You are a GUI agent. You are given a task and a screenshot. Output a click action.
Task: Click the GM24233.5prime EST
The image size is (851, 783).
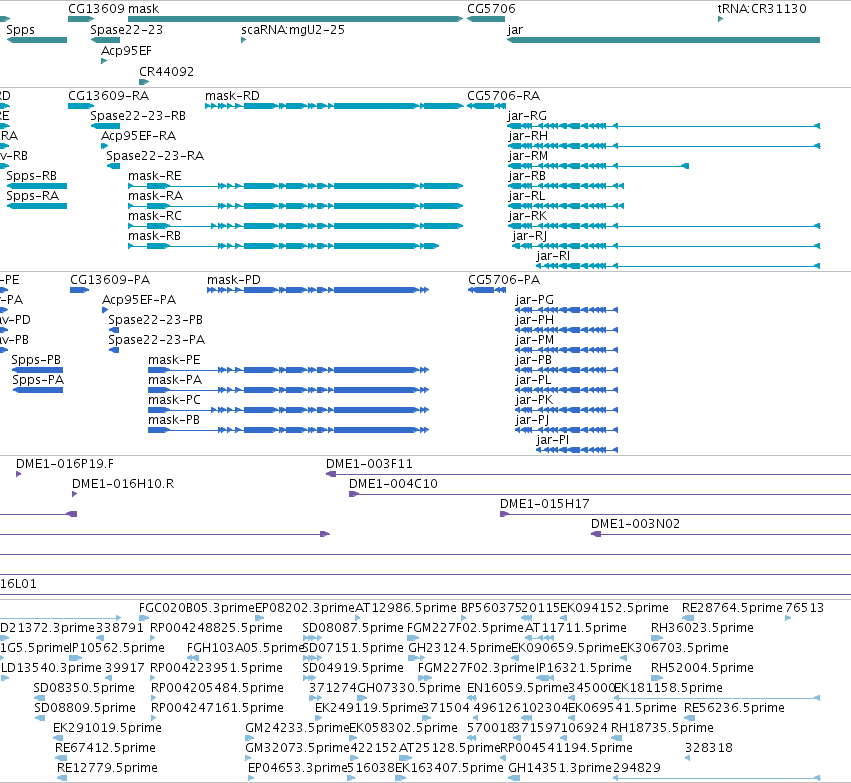(x=250, y=737)
